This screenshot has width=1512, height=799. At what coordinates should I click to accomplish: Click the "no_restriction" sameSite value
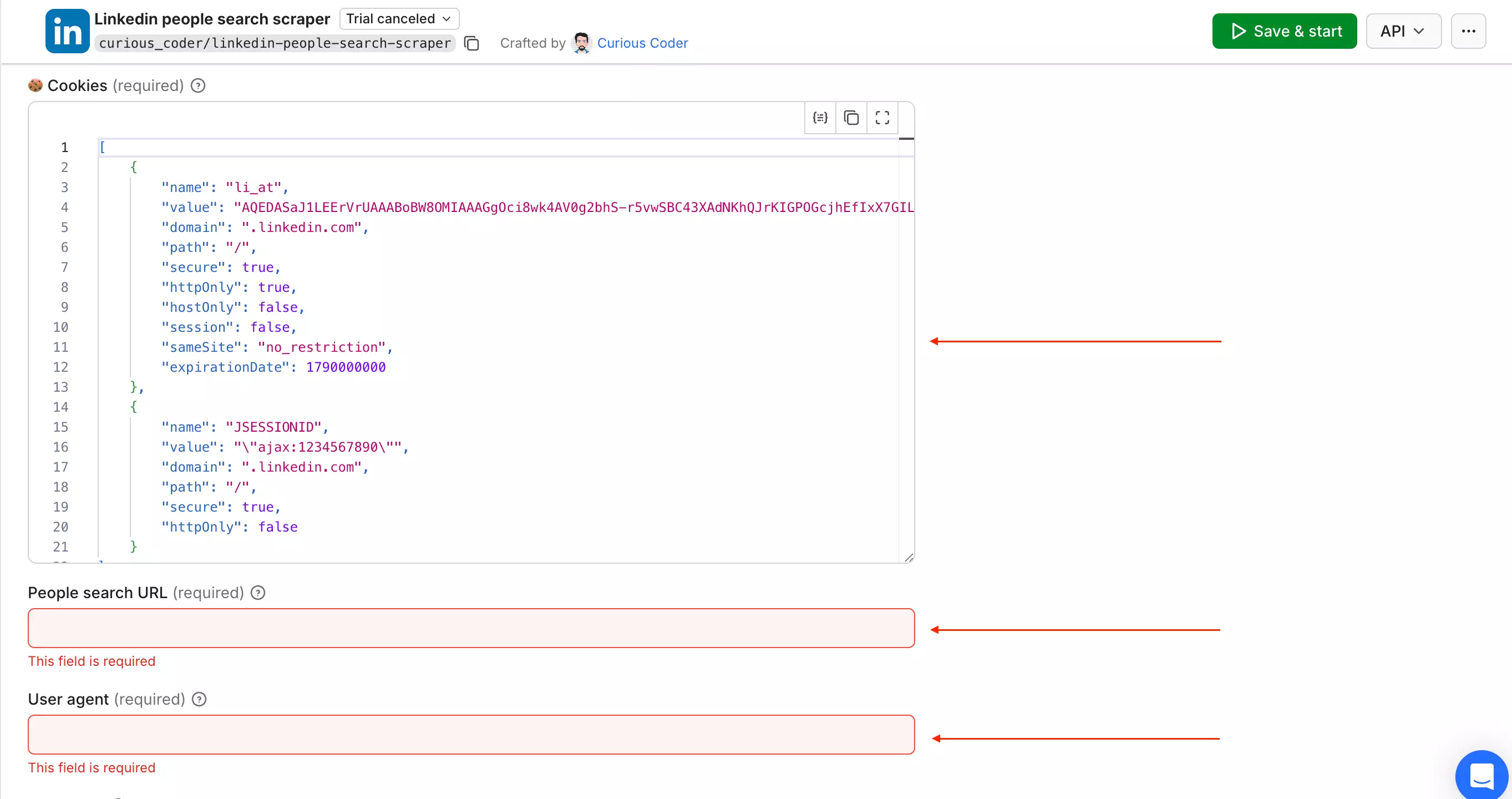click(x=322, y=347)
